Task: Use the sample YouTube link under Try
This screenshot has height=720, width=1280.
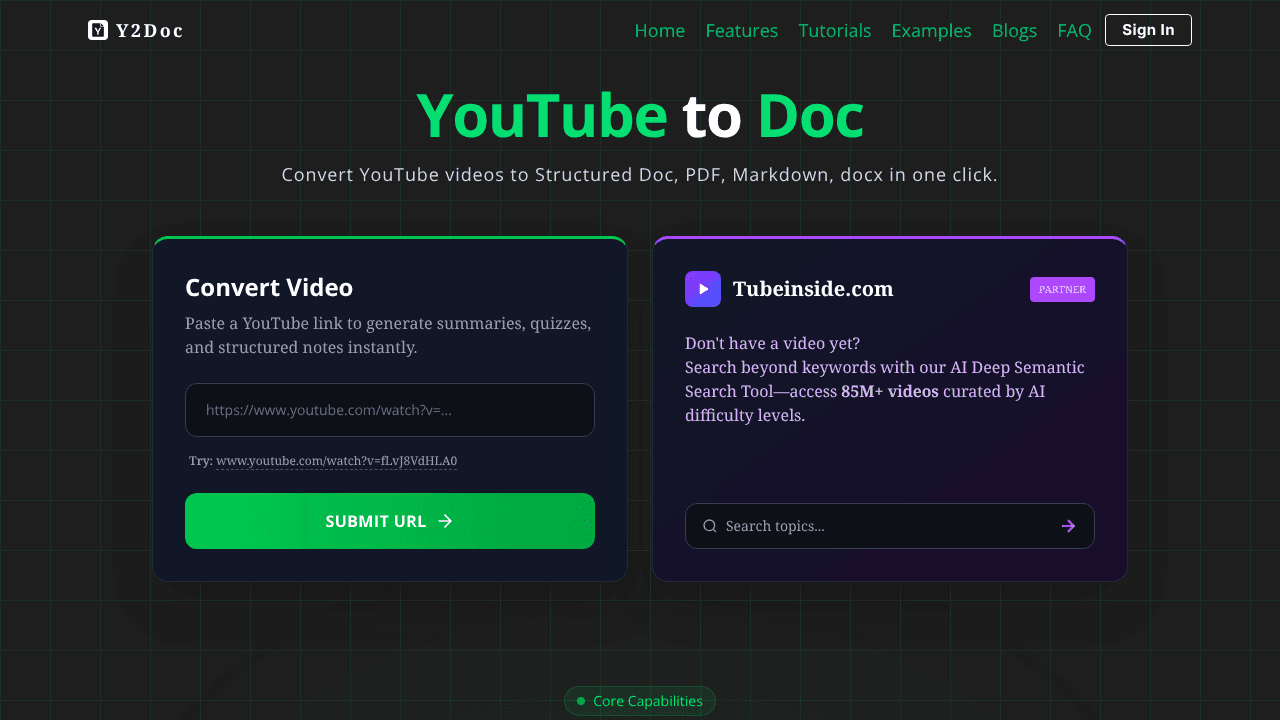Action: click(336, 461)
